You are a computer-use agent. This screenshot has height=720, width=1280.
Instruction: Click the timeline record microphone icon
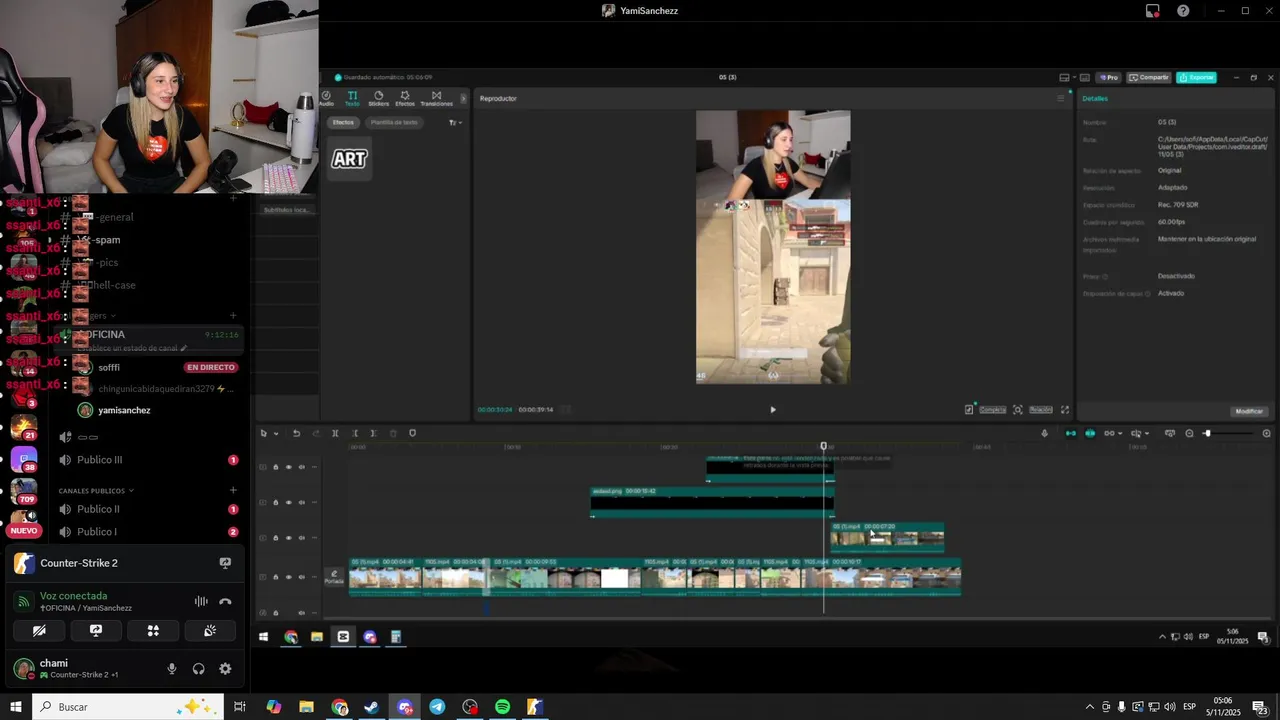coord(1044,433)
